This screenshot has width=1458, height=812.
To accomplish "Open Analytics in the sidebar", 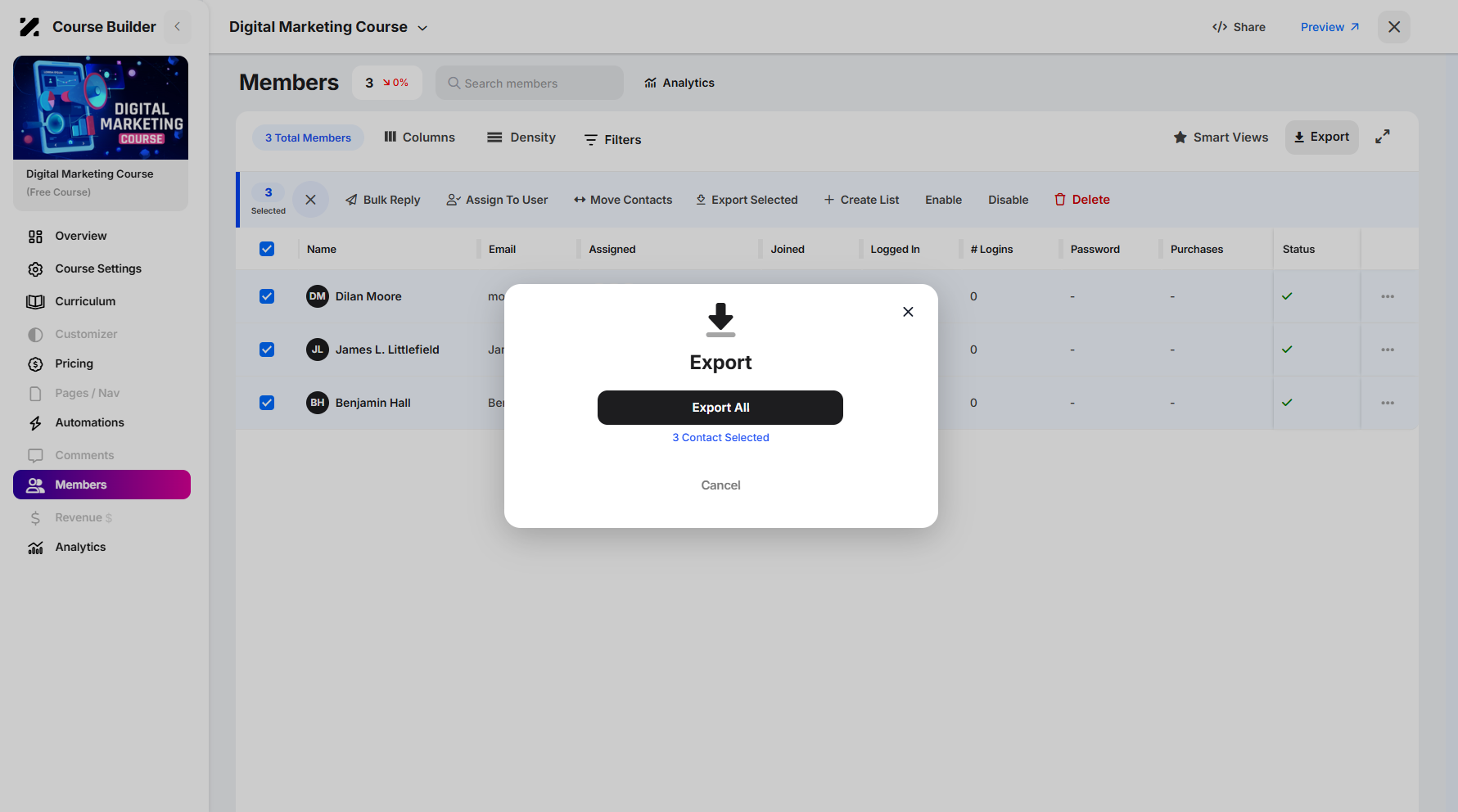I will 80,547.
